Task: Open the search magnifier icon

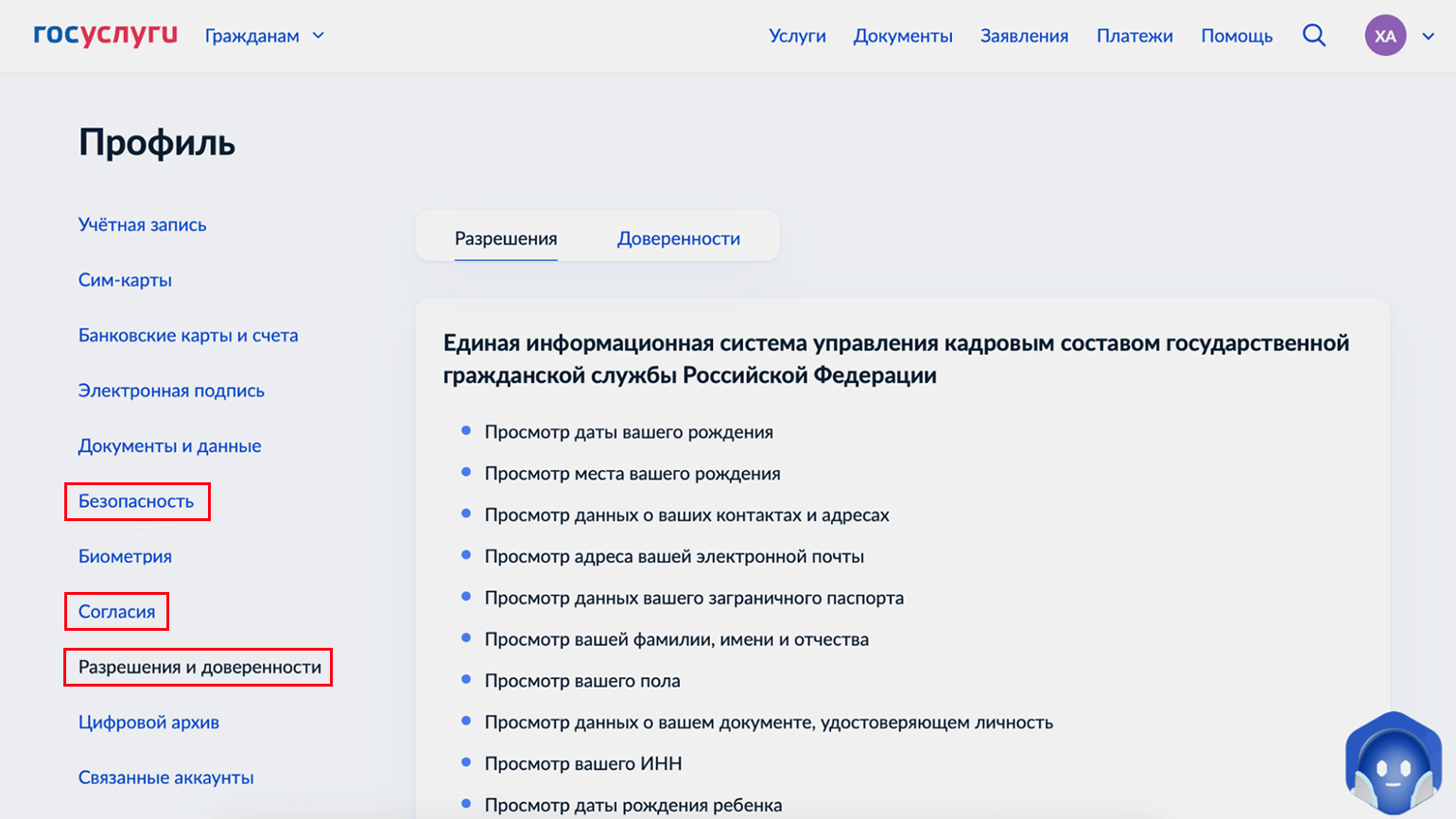Action: (1313, 36)
